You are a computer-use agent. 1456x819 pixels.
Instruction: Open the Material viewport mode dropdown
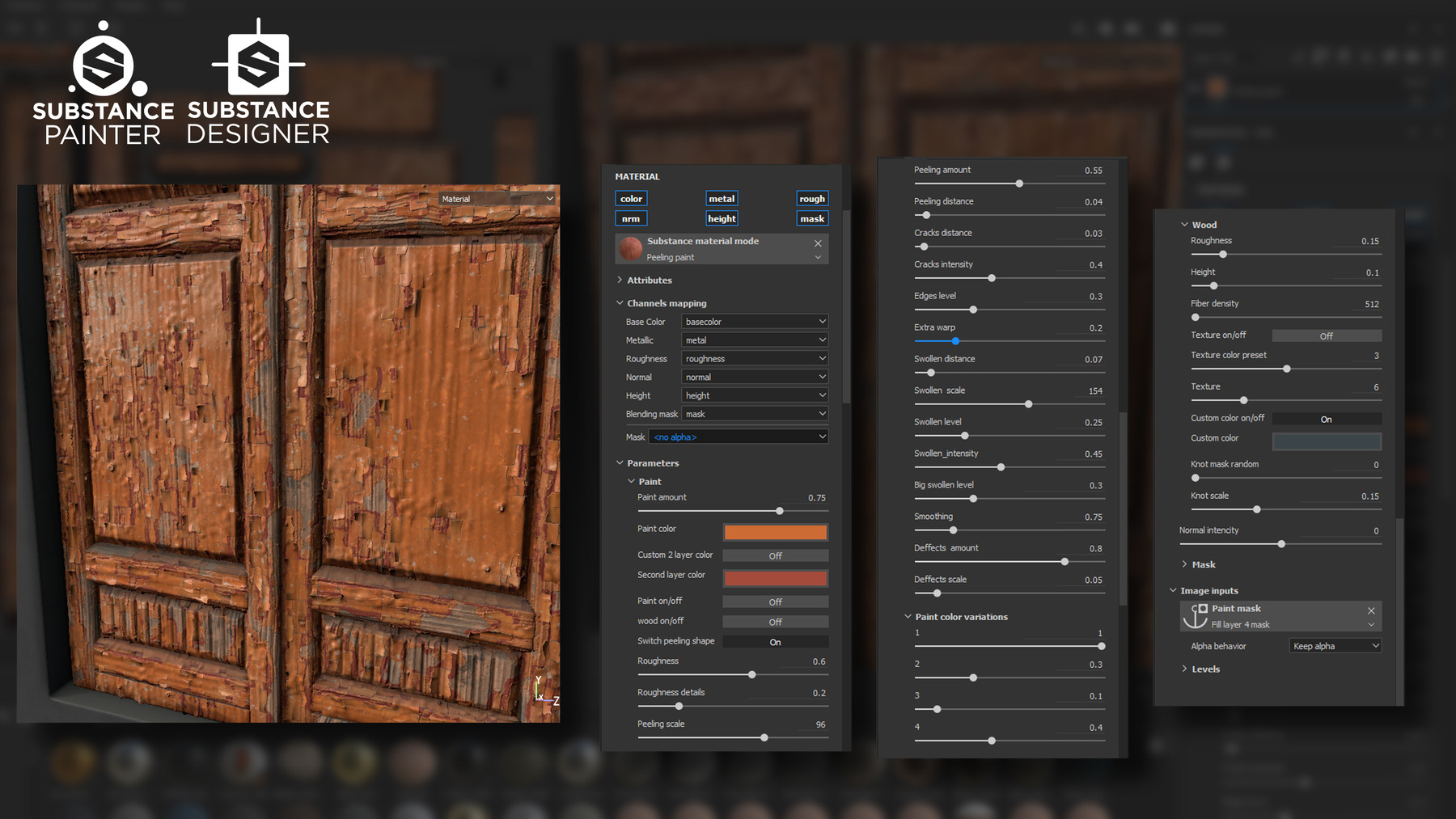point(497,199)
